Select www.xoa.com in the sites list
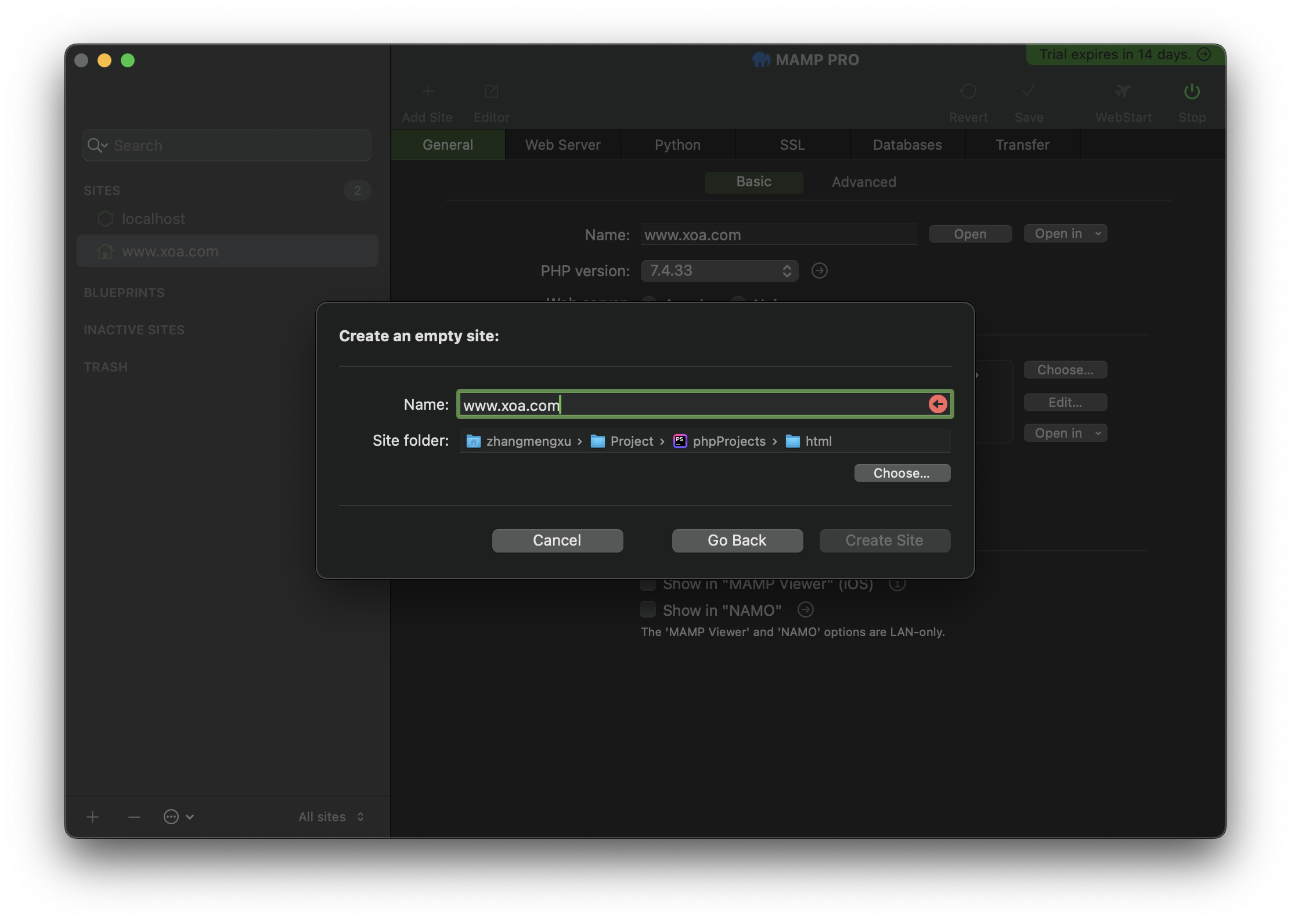This screenshot has width=1291, height=924. 227,251
